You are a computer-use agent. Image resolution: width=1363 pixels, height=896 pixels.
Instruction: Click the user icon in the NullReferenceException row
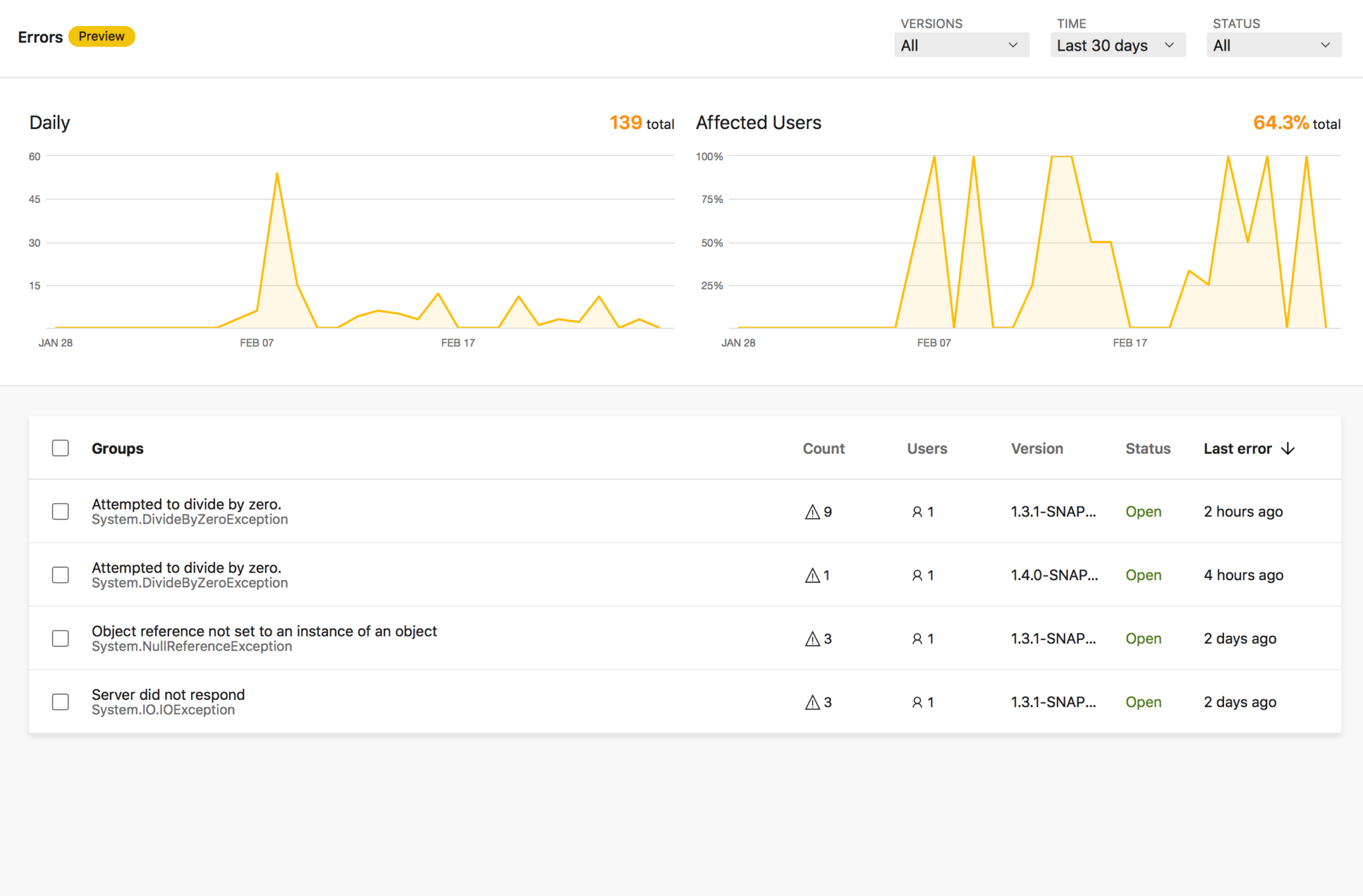917,639
